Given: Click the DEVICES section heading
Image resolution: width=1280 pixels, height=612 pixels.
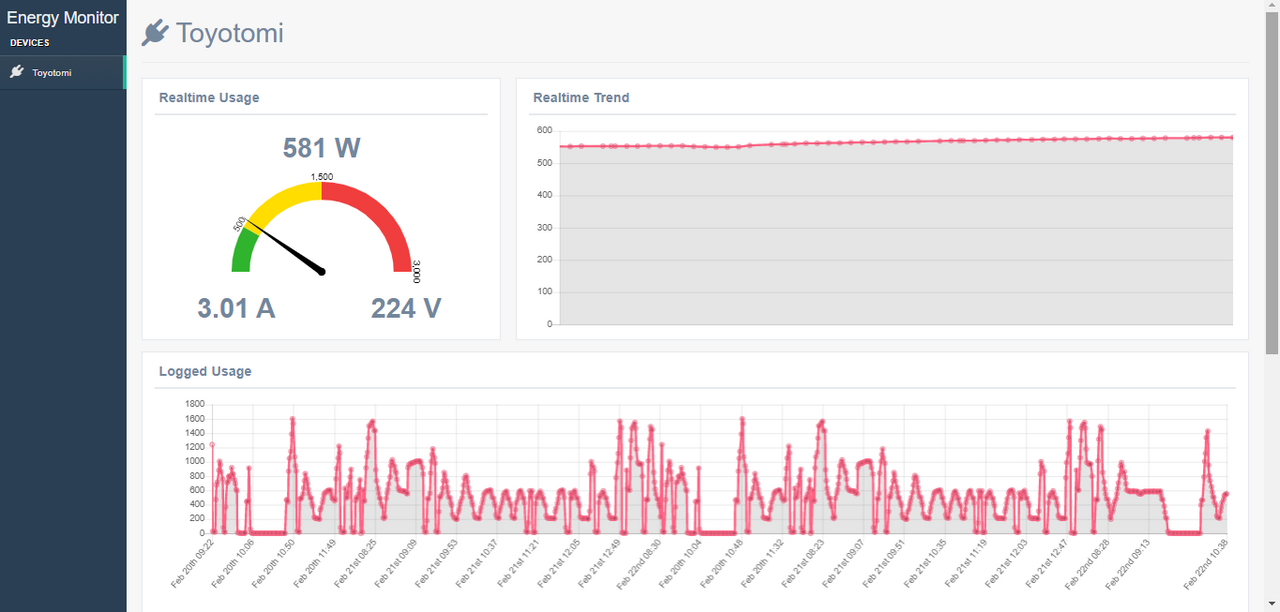Looking at the screenshot, I should [30, 43].
